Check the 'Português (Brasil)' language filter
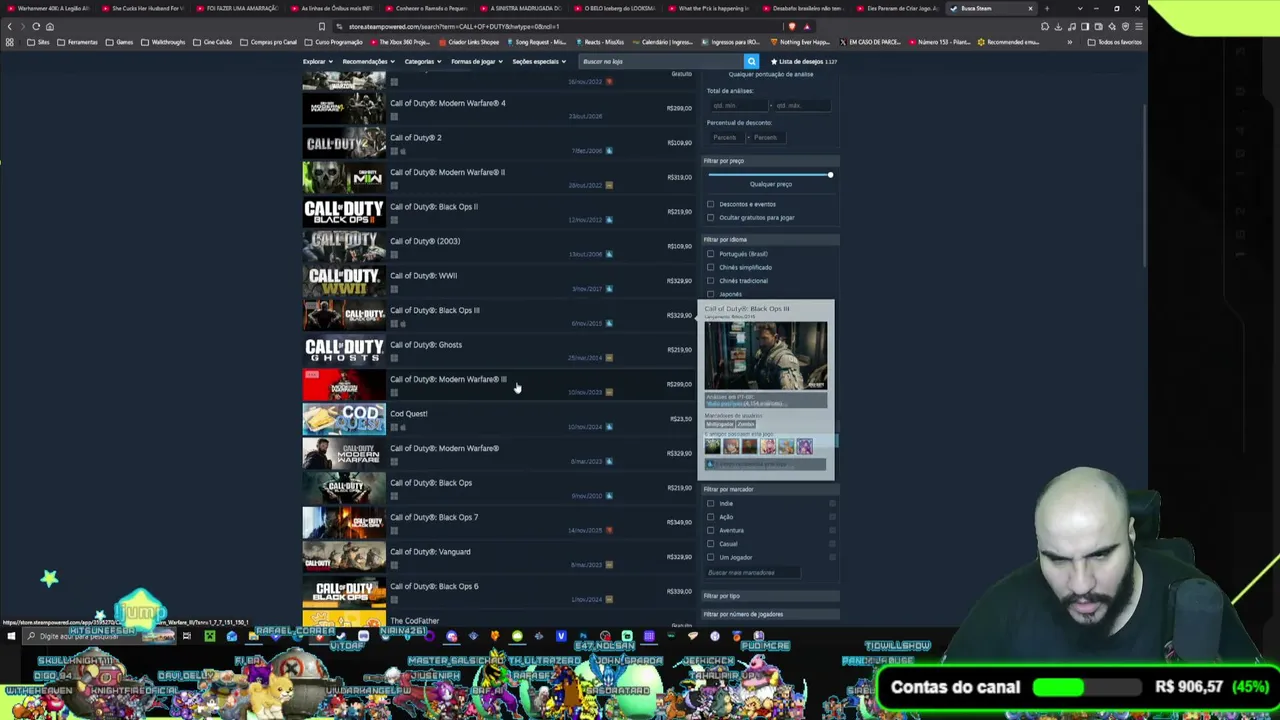The image size is (1280, 720). [711, 254]
